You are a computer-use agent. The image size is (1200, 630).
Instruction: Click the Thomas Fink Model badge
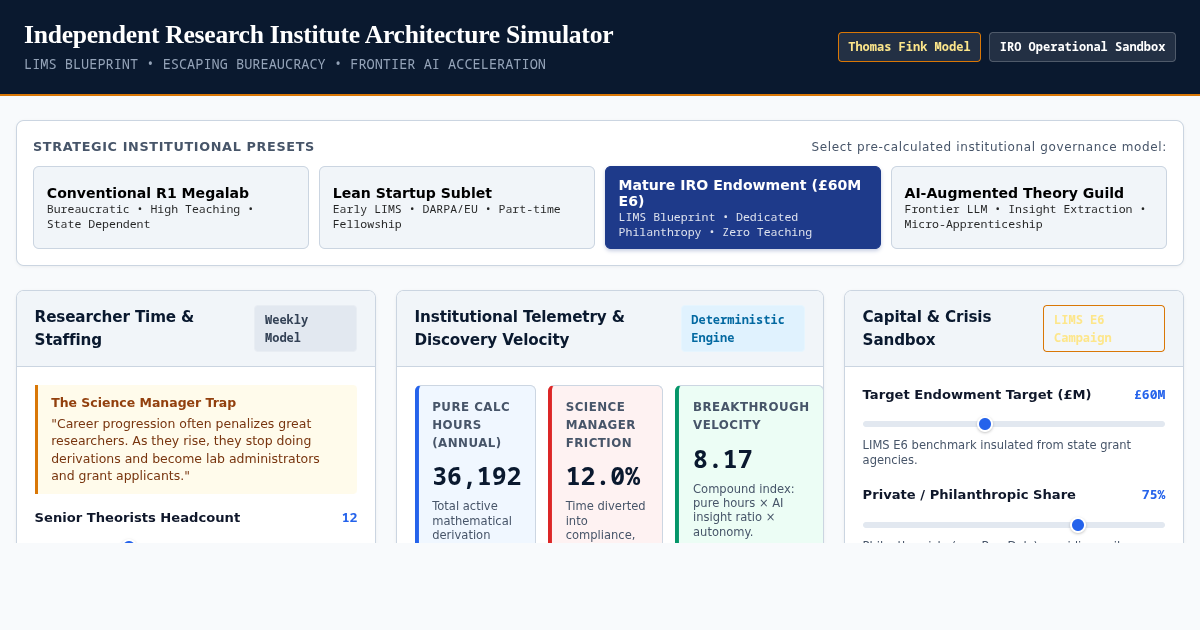point(909,47)
